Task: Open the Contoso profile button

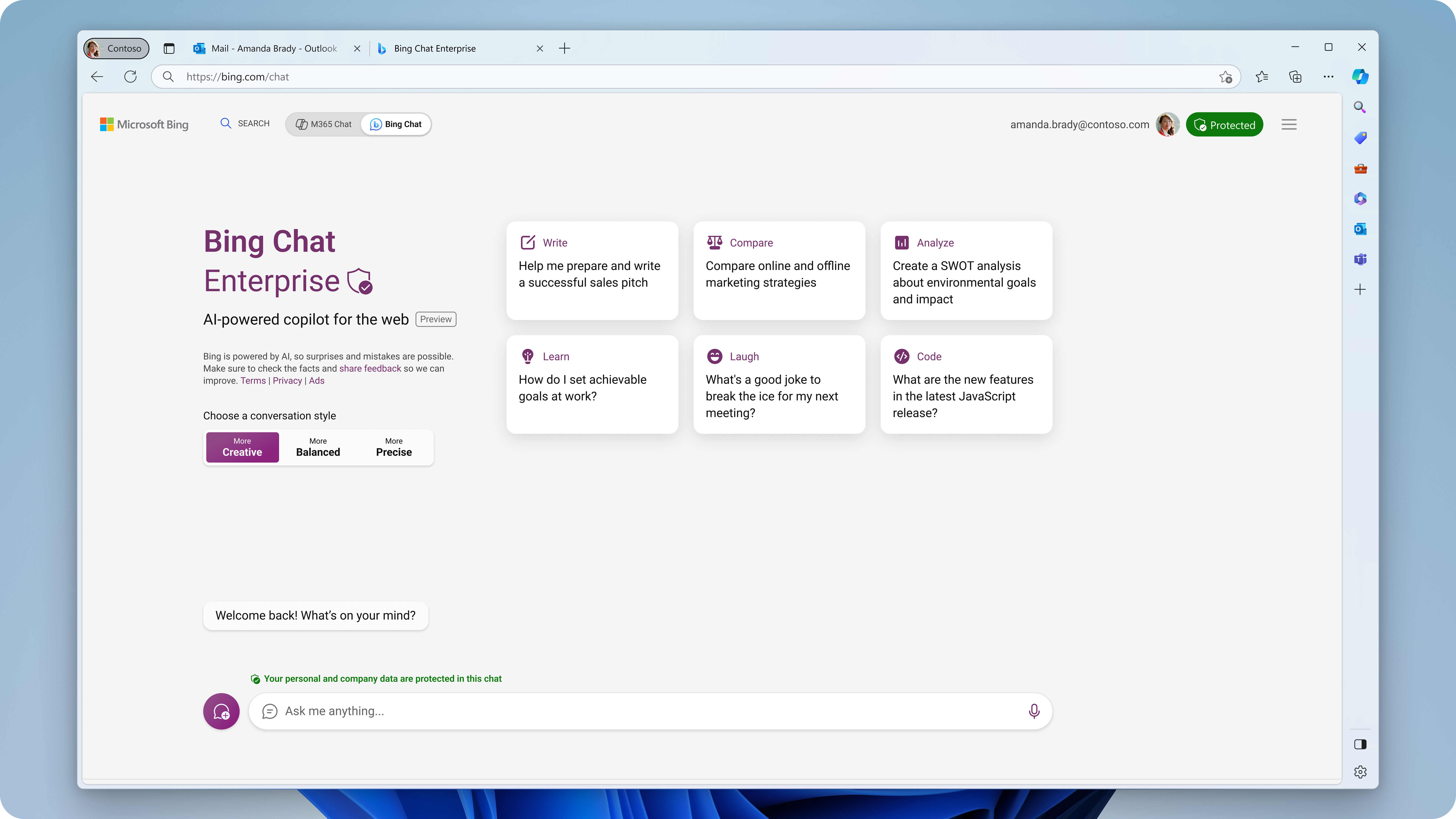Action: pos(116,48)
